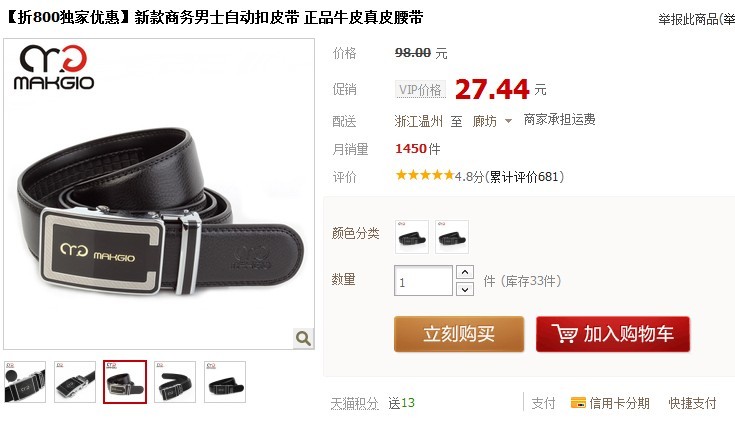The image size is (735, 421).
Task: Select the second belt thumbnail below image
Action: [75, 382]
